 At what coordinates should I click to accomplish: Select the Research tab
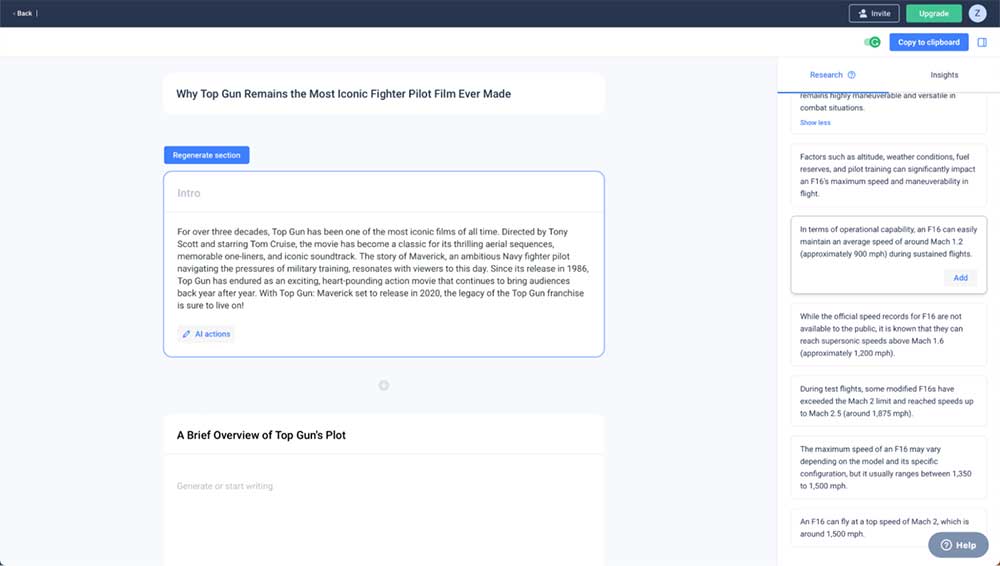826,75
